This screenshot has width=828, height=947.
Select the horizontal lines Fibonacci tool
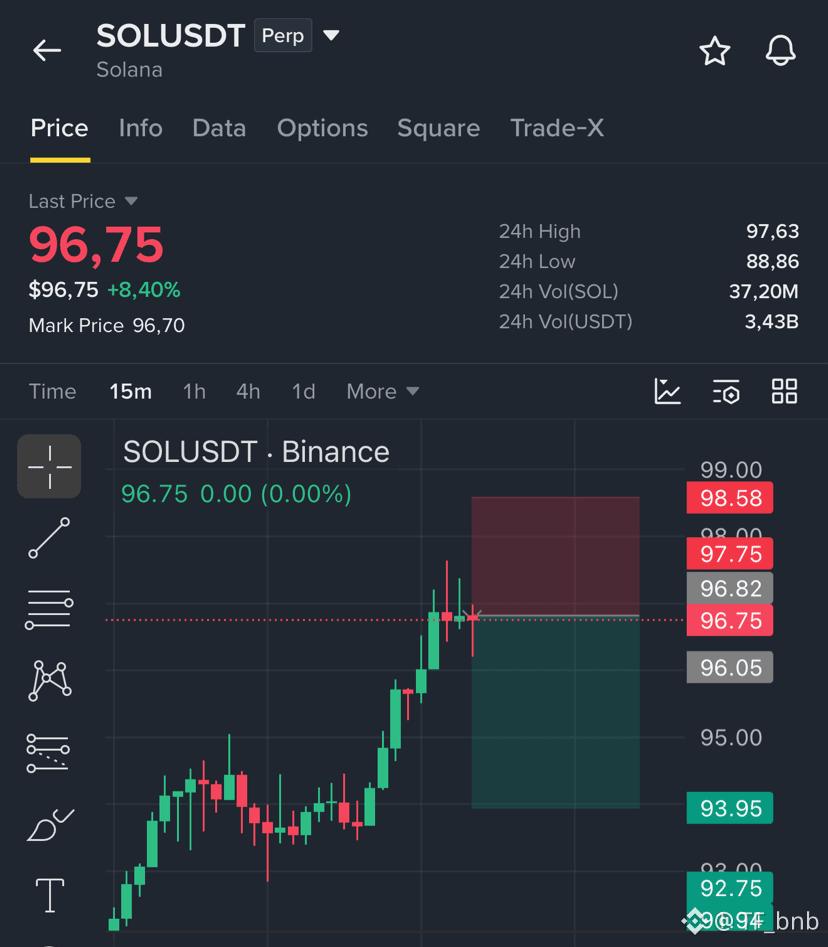click(x=50, y=609)
